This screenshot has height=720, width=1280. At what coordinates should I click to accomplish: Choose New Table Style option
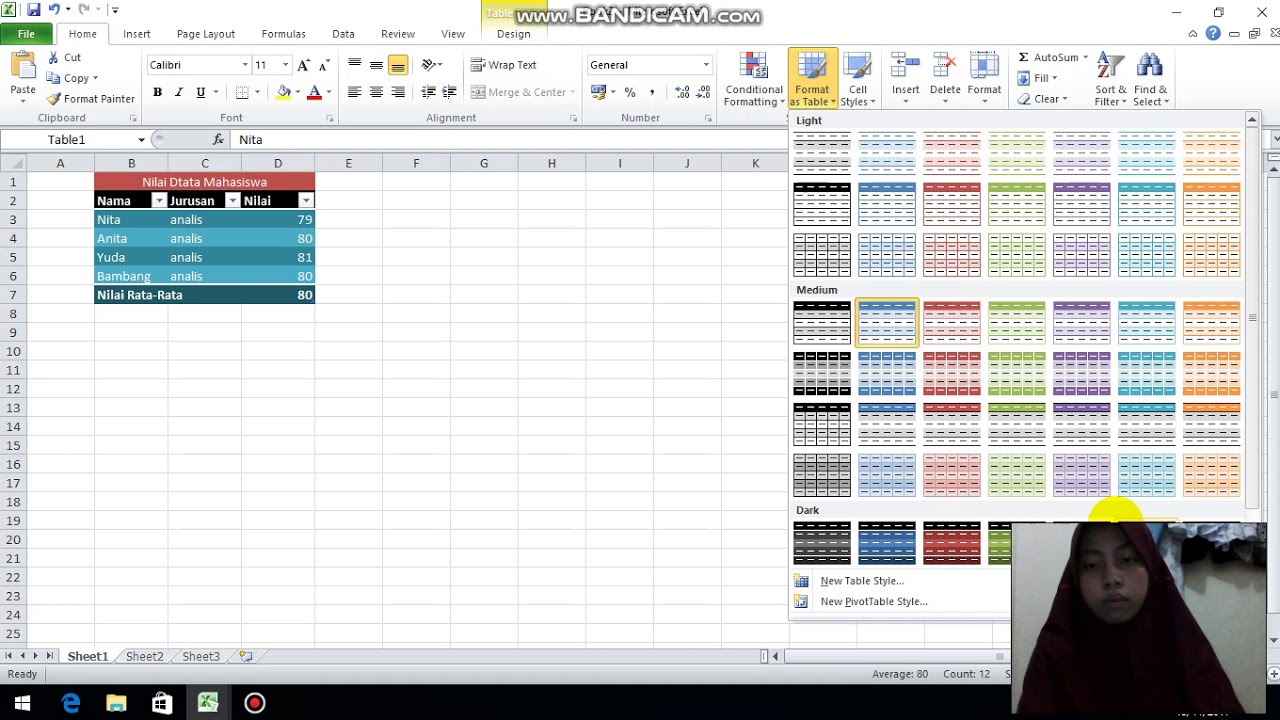[862, 581]
